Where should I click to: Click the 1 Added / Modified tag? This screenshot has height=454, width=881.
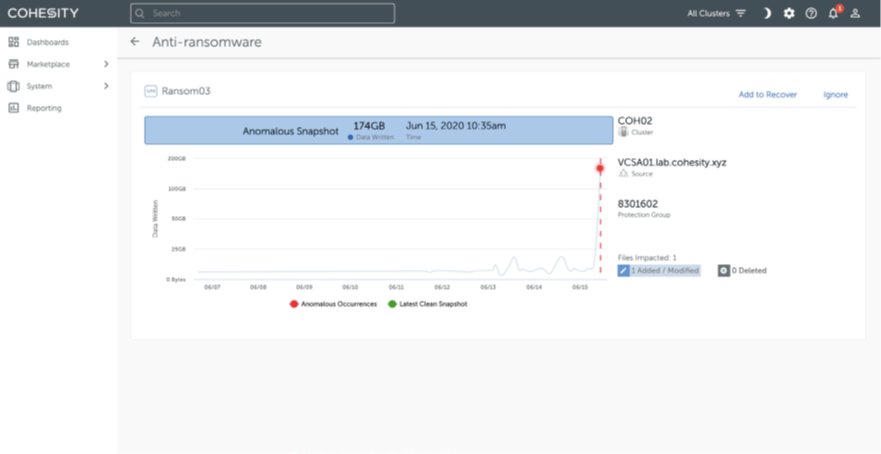659,270
